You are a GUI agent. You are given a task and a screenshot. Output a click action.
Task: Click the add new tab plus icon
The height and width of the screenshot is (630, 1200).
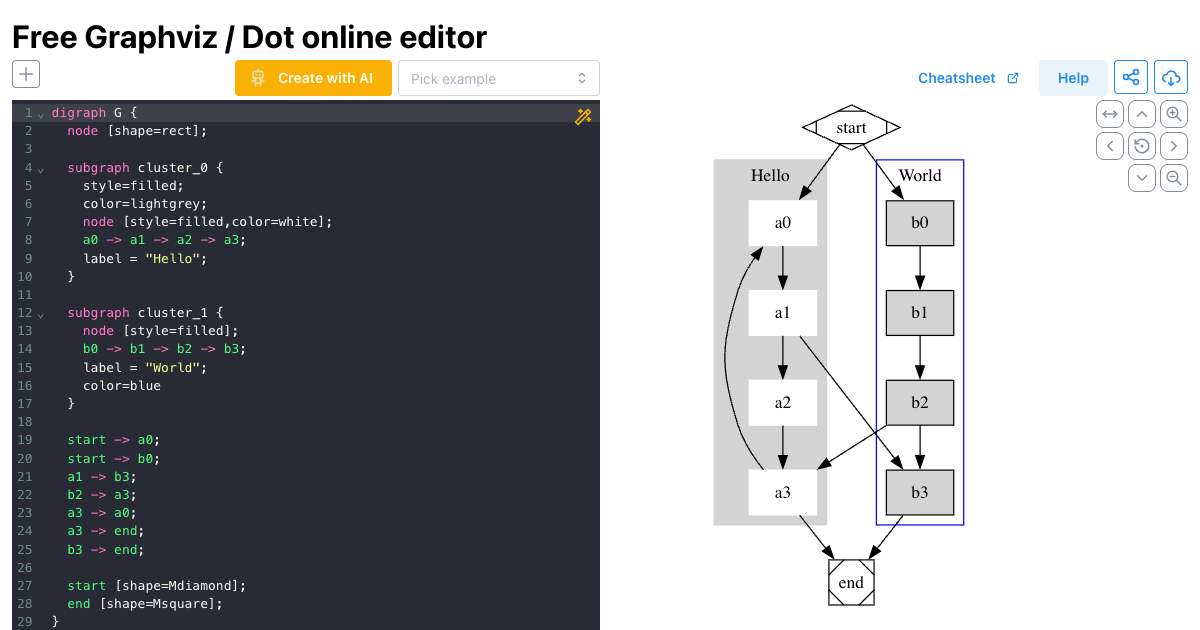click(26, 73)
